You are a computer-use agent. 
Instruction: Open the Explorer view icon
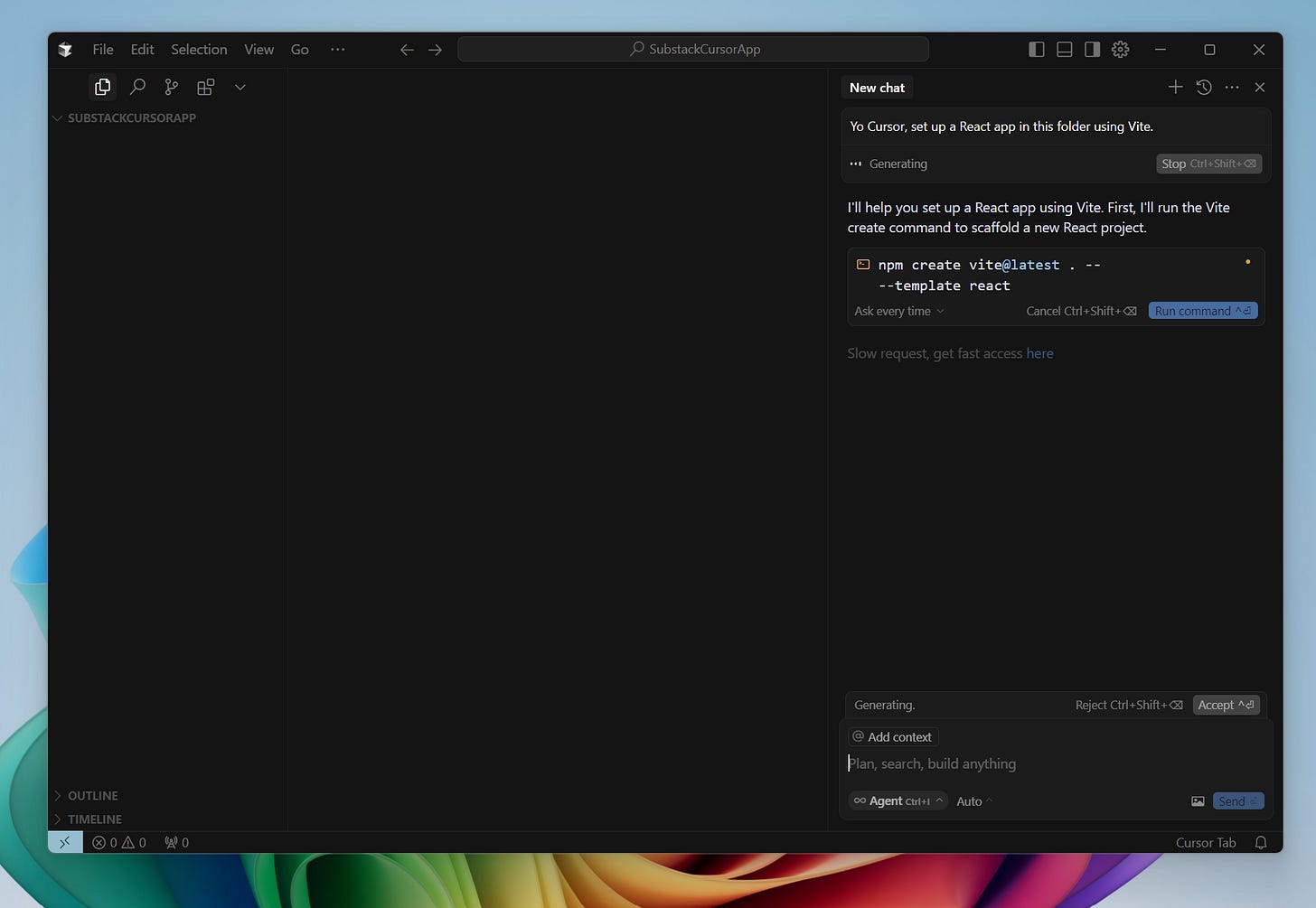(x=103, y=87)
